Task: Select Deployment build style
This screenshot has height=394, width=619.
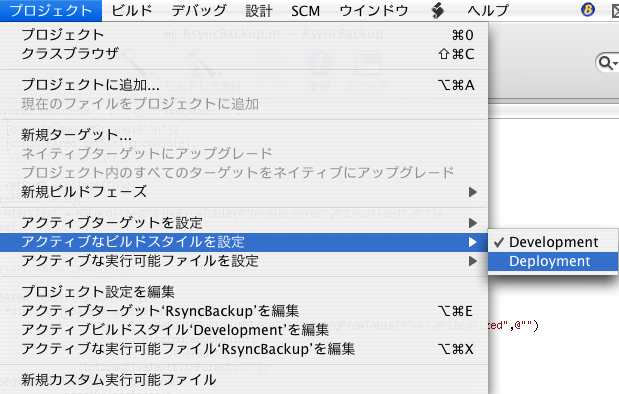Action: click(553, 261)
